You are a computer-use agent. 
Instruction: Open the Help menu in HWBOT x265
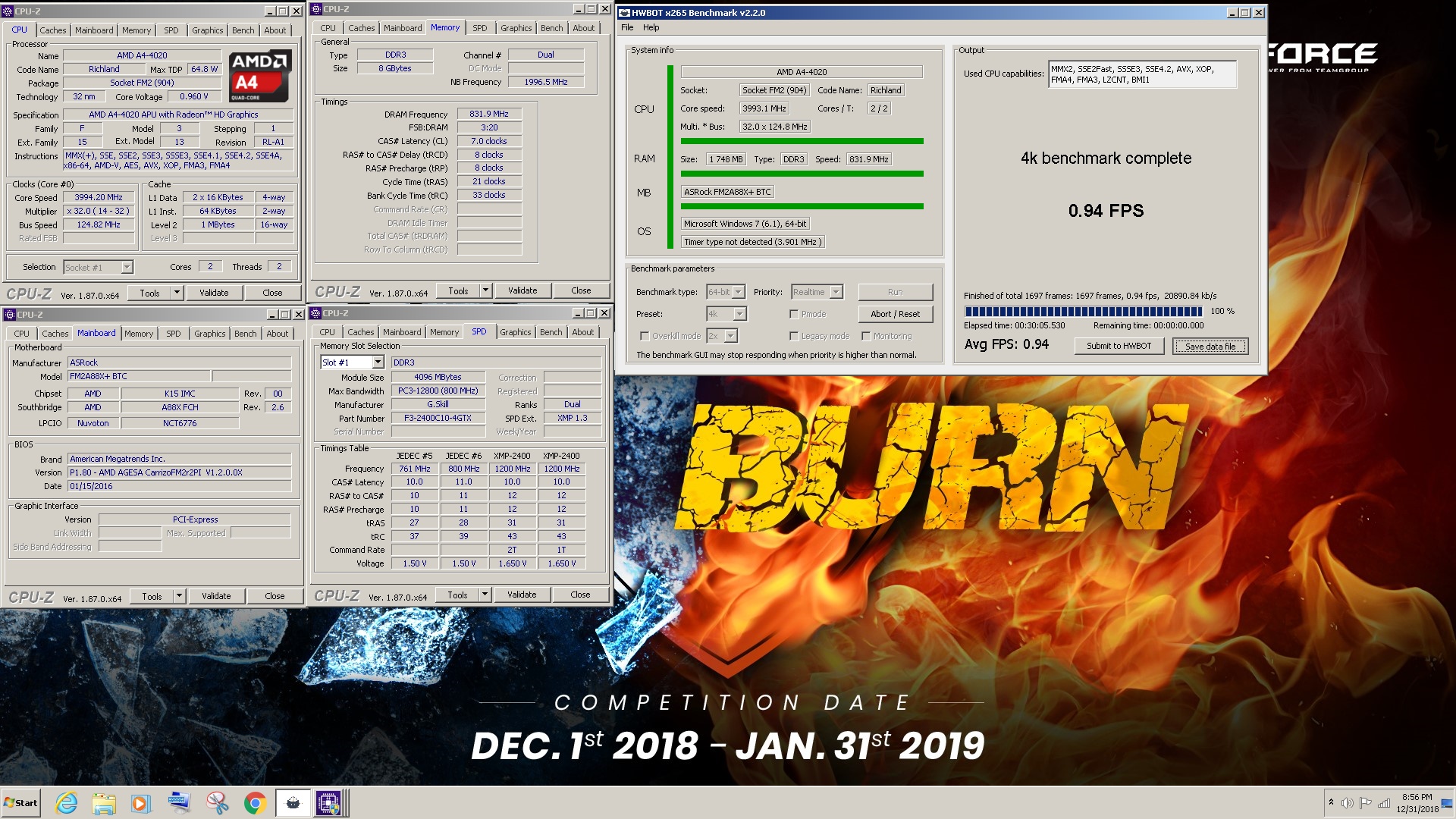click(651, 27)
